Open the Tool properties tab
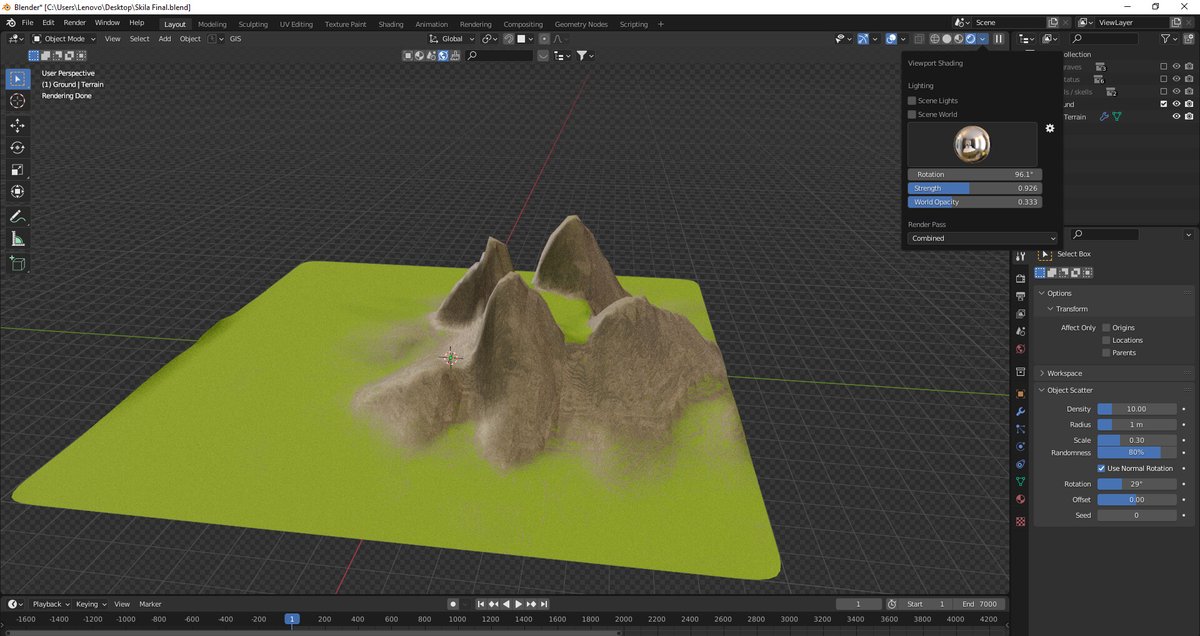Screen dimensions: 1200x636 pos(1020,256)
